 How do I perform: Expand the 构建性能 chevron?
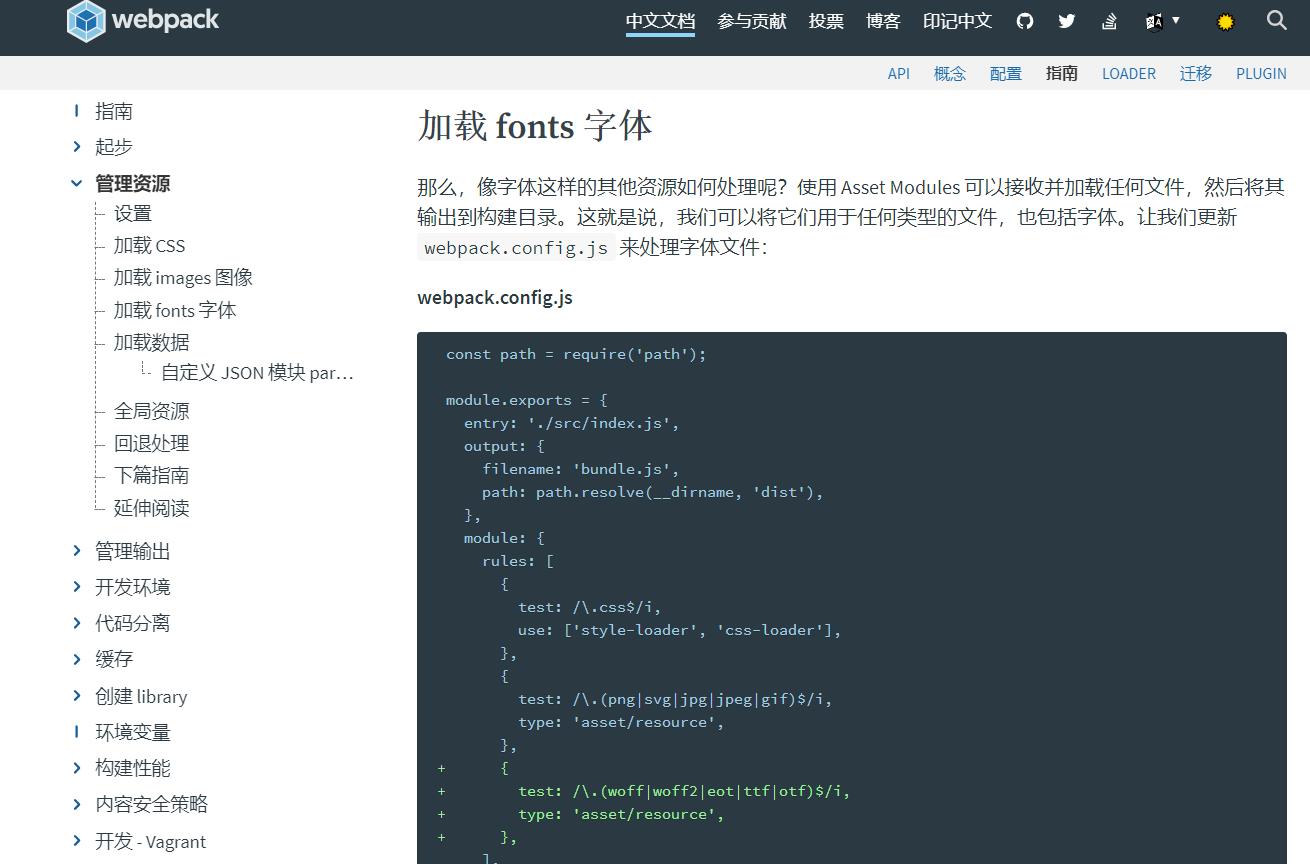[x=77, y=767]
